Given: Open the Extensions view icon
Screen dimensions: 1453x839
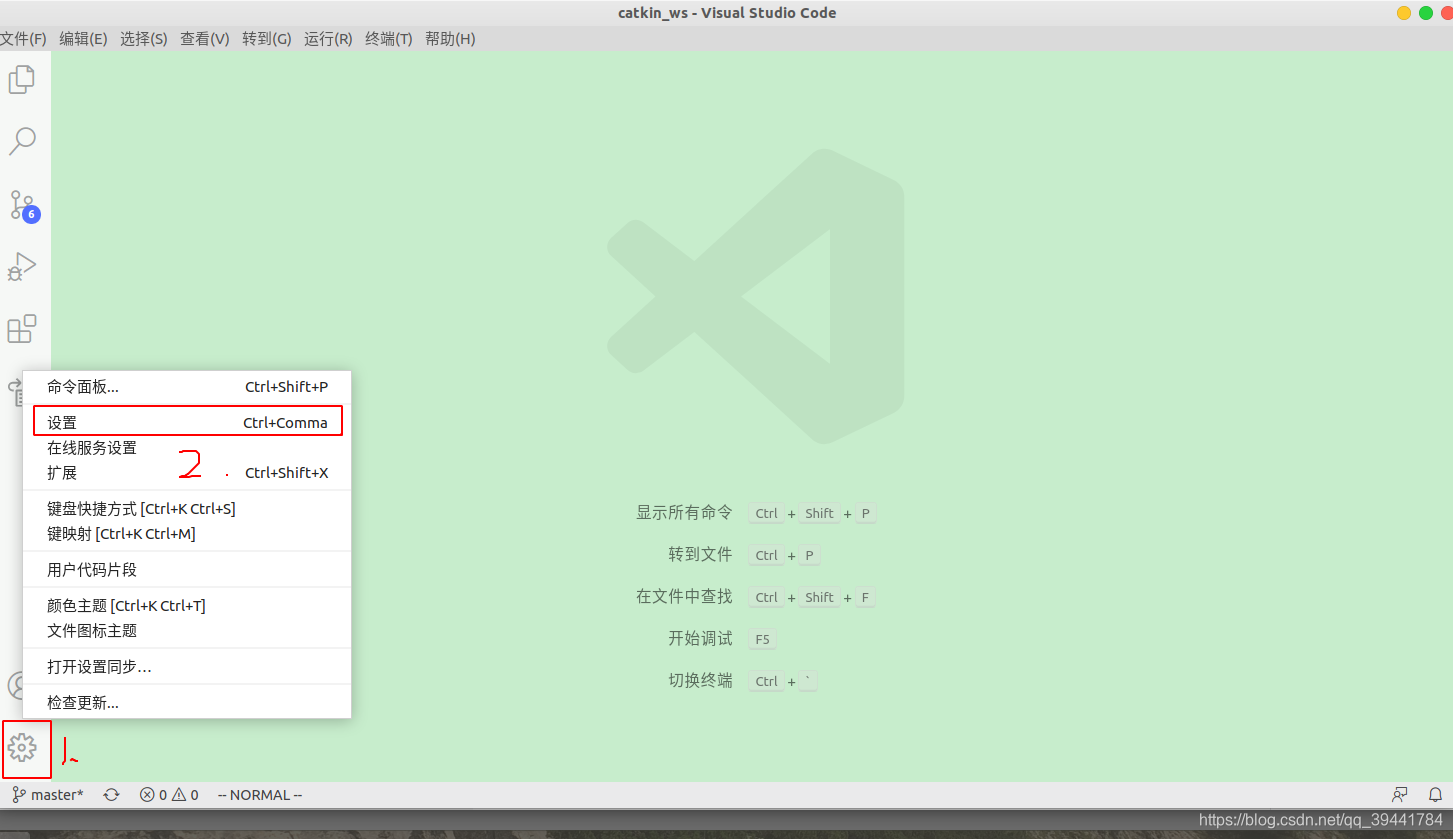Looking at the screenshot, I should point(22,329).
